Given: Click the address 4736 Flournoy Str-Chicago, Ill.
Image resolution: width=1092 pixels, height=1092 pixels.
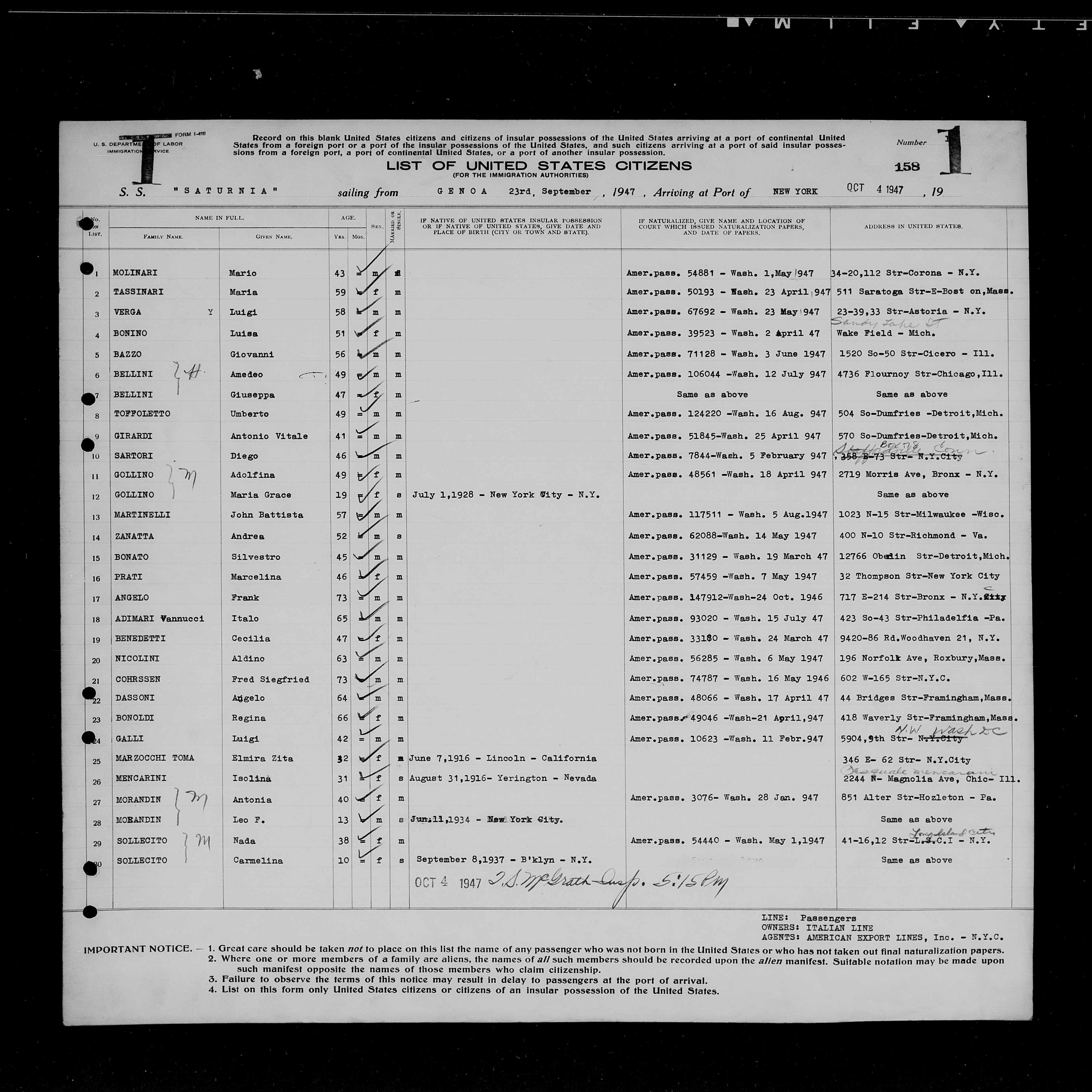Looking at the screenshot, I should pos(921,374).
